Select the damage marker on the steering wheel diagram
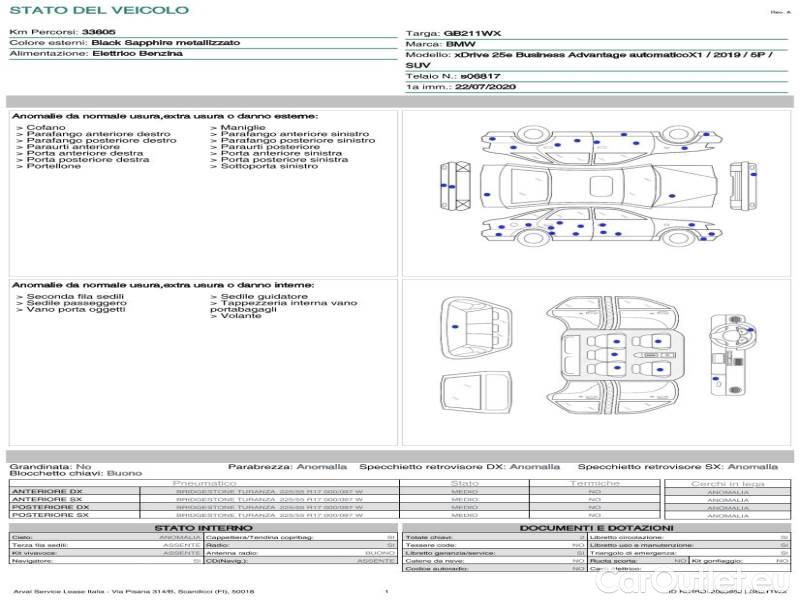800x600 pixels. [x=749, y=331]
